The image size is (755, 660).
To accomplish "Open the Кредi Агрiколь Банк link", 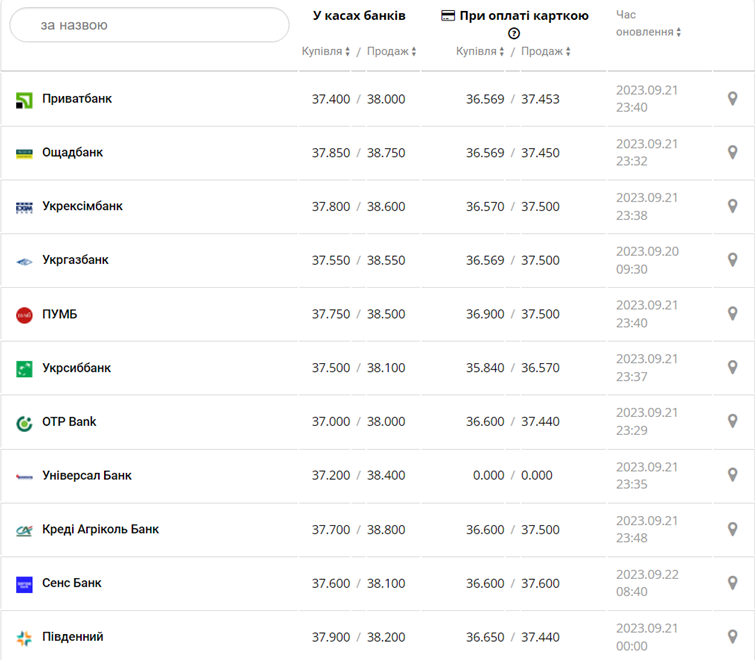I will pos(100,529).
